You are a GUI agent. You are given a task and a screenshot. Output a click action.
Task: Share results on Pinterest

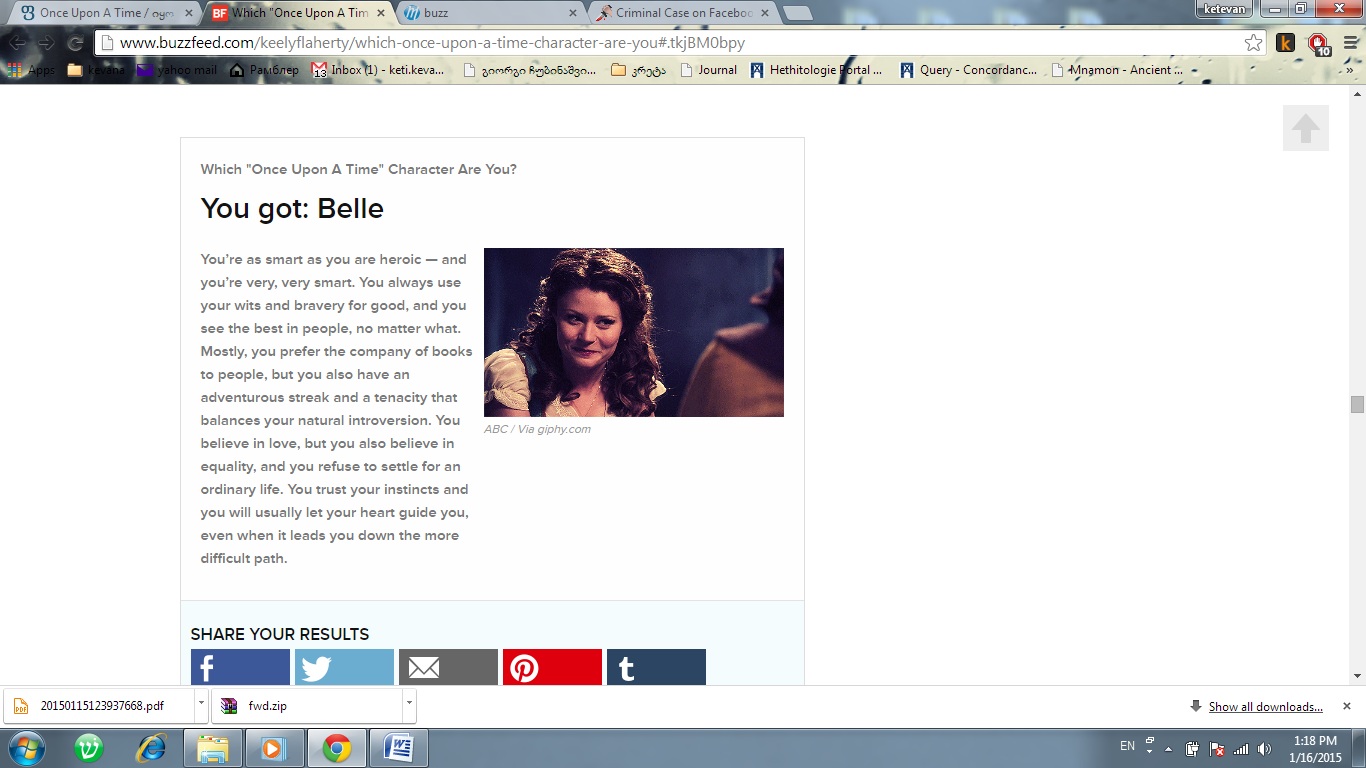(552, 667)
